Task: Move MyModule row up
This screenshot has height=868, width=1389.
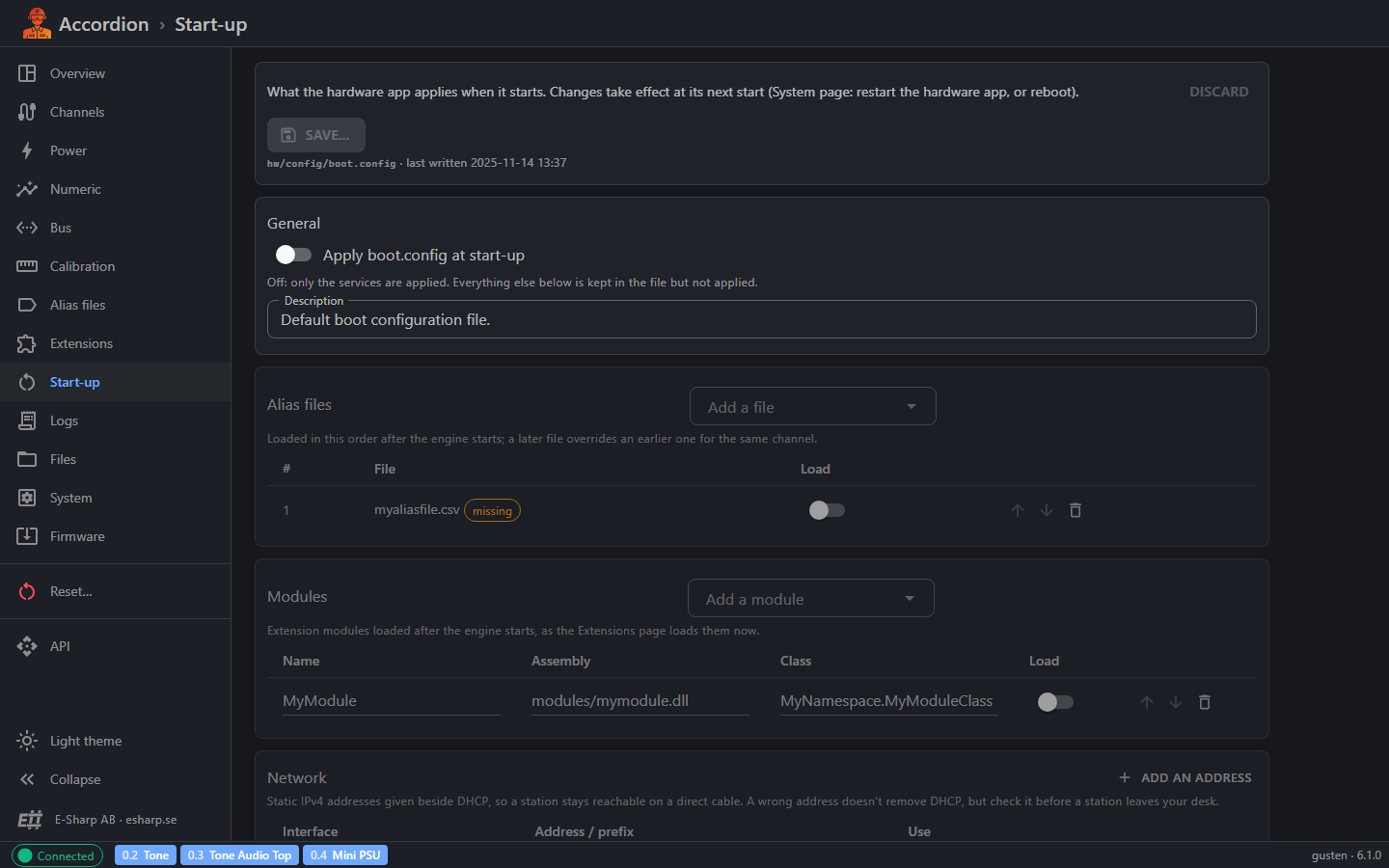Action: click(x=1147, y=702)
